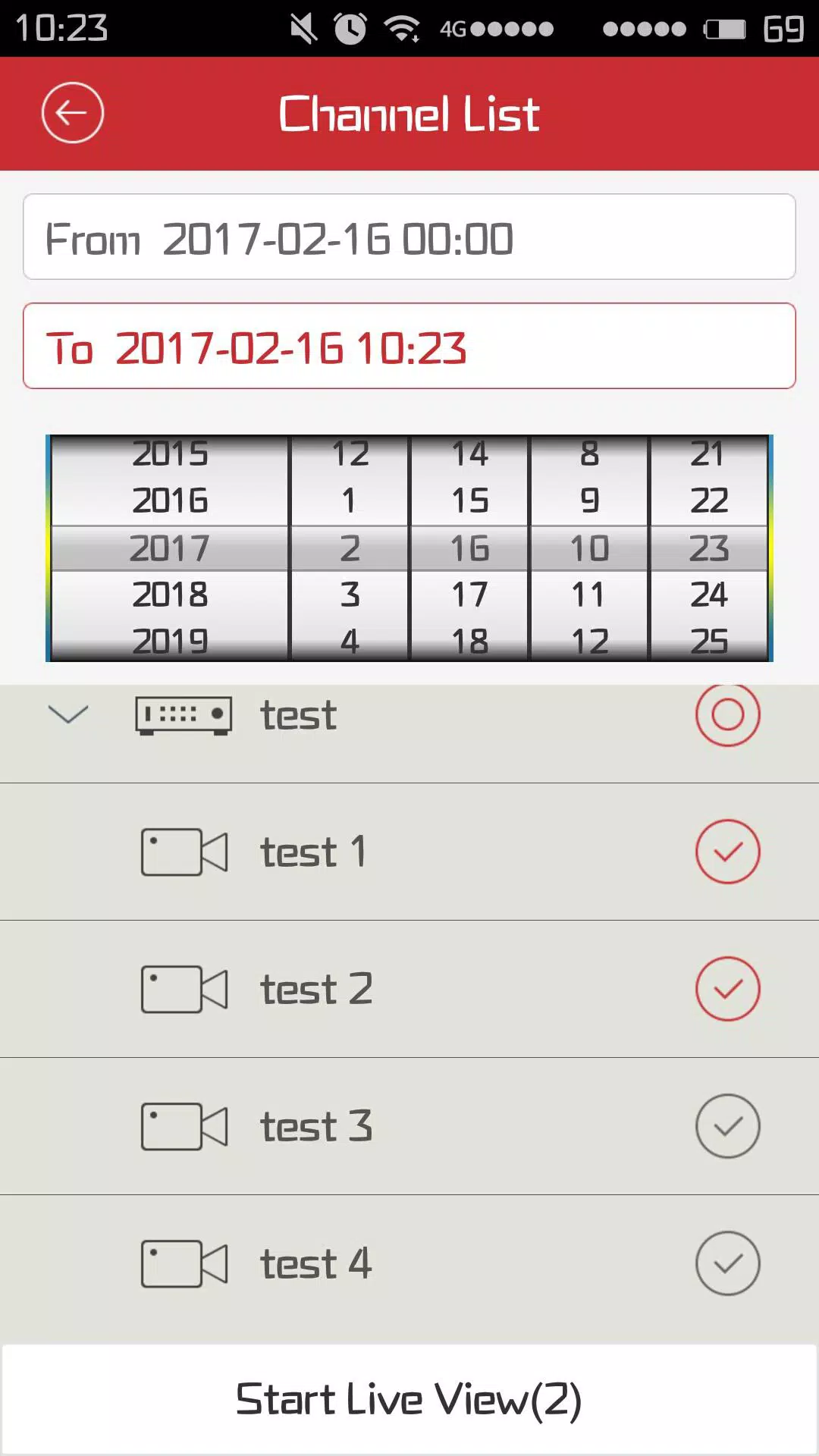This screenshot has width=819, height=1456.
Task: Uncheck the test 1 channel checkmark
Action: 728,852
